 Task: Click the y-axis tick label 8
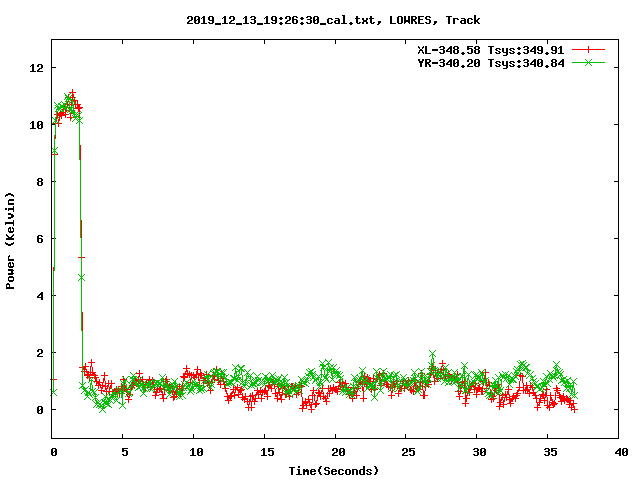pos(40,182)
